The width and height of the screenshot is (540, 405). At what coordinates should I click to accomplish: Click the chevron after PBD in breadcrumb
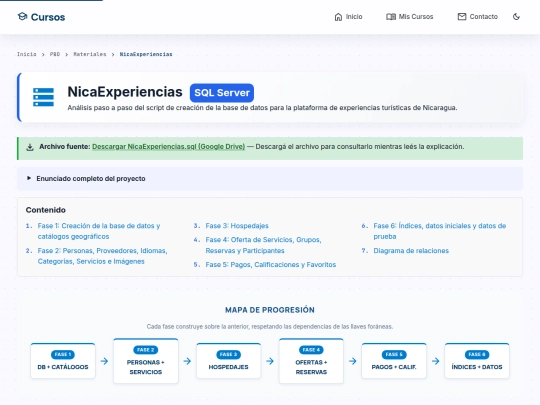click(66, 54)
